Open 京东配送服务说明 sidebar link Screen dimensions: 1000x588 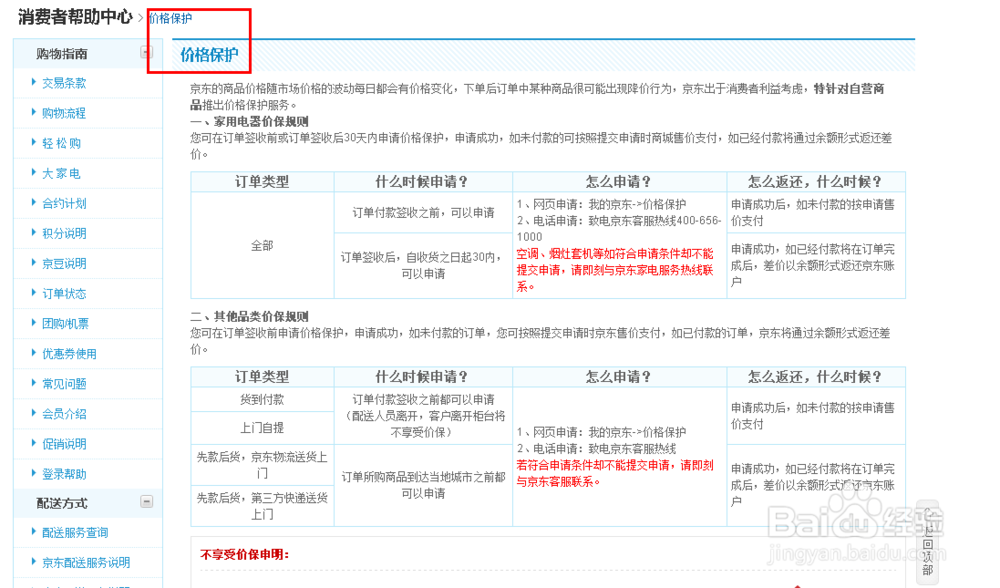coord(85,562)
